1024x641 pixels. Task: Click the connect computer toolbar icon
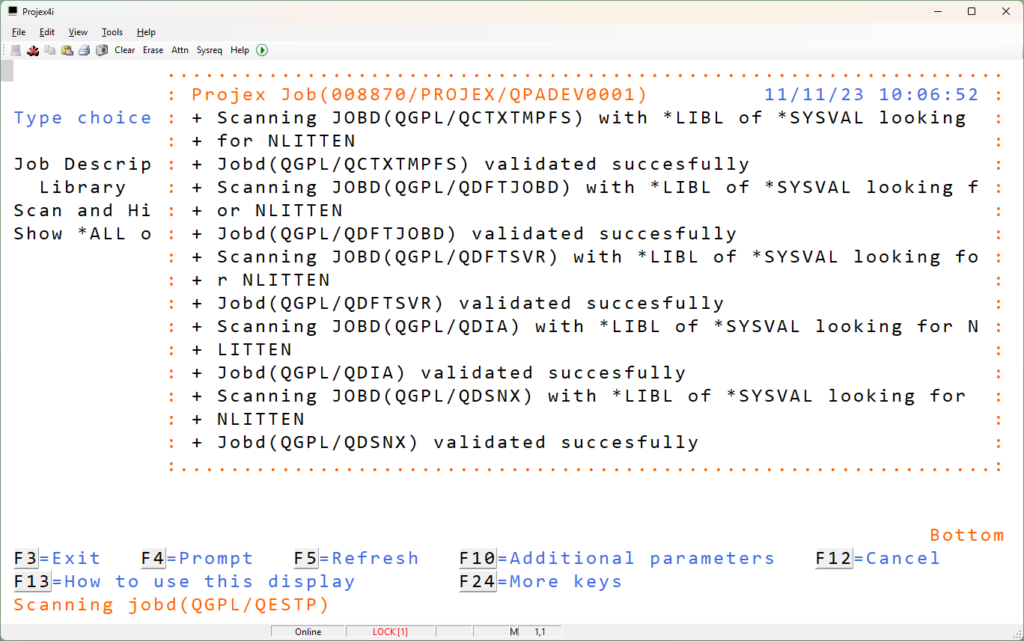[16, 50]
